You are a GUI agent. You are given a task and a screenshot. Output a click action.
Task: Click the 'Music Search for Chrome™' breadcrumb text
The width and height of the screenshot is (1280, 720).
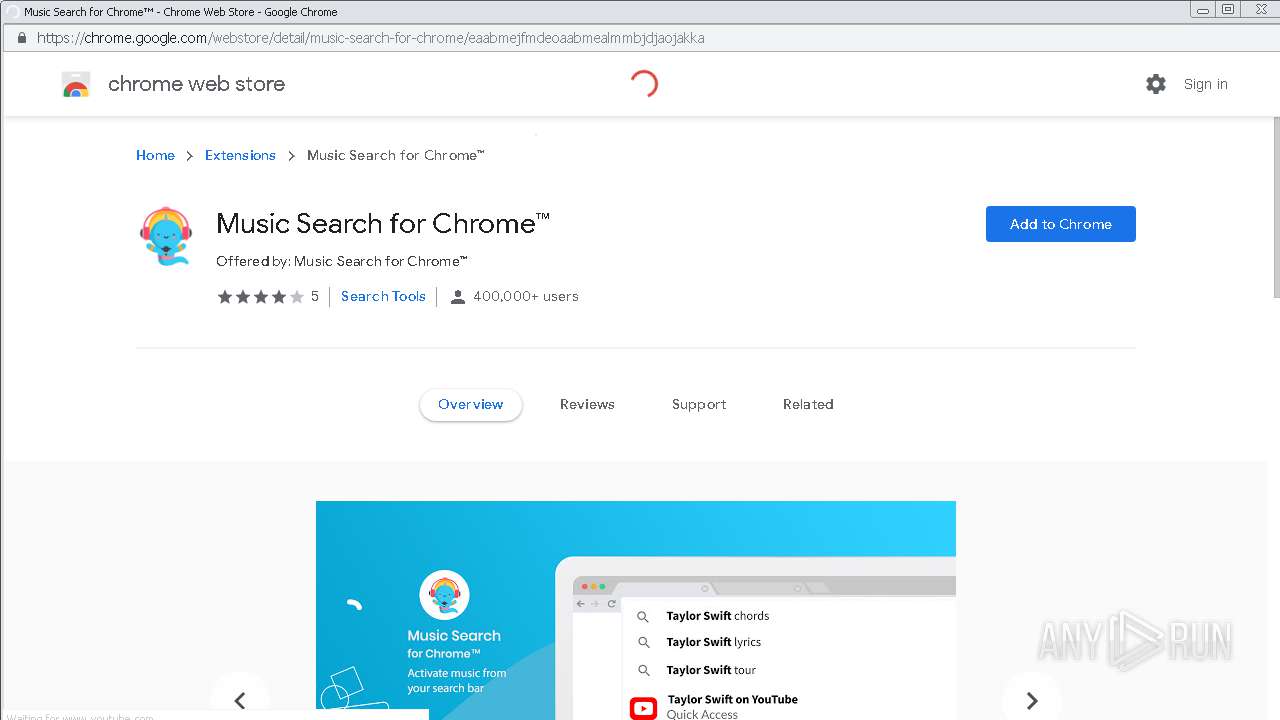[x=396, y=155]
